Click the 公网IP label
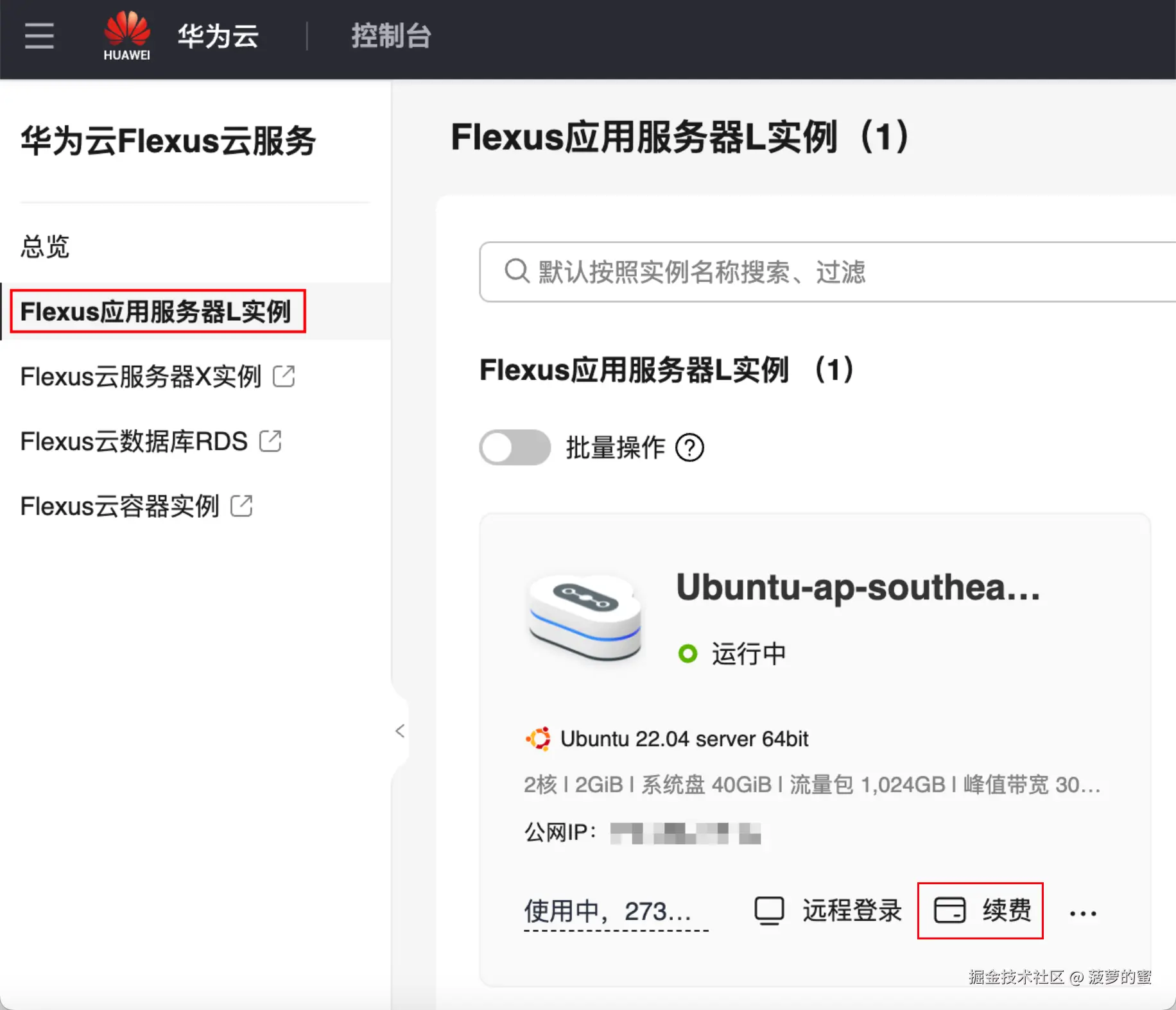 561,832
